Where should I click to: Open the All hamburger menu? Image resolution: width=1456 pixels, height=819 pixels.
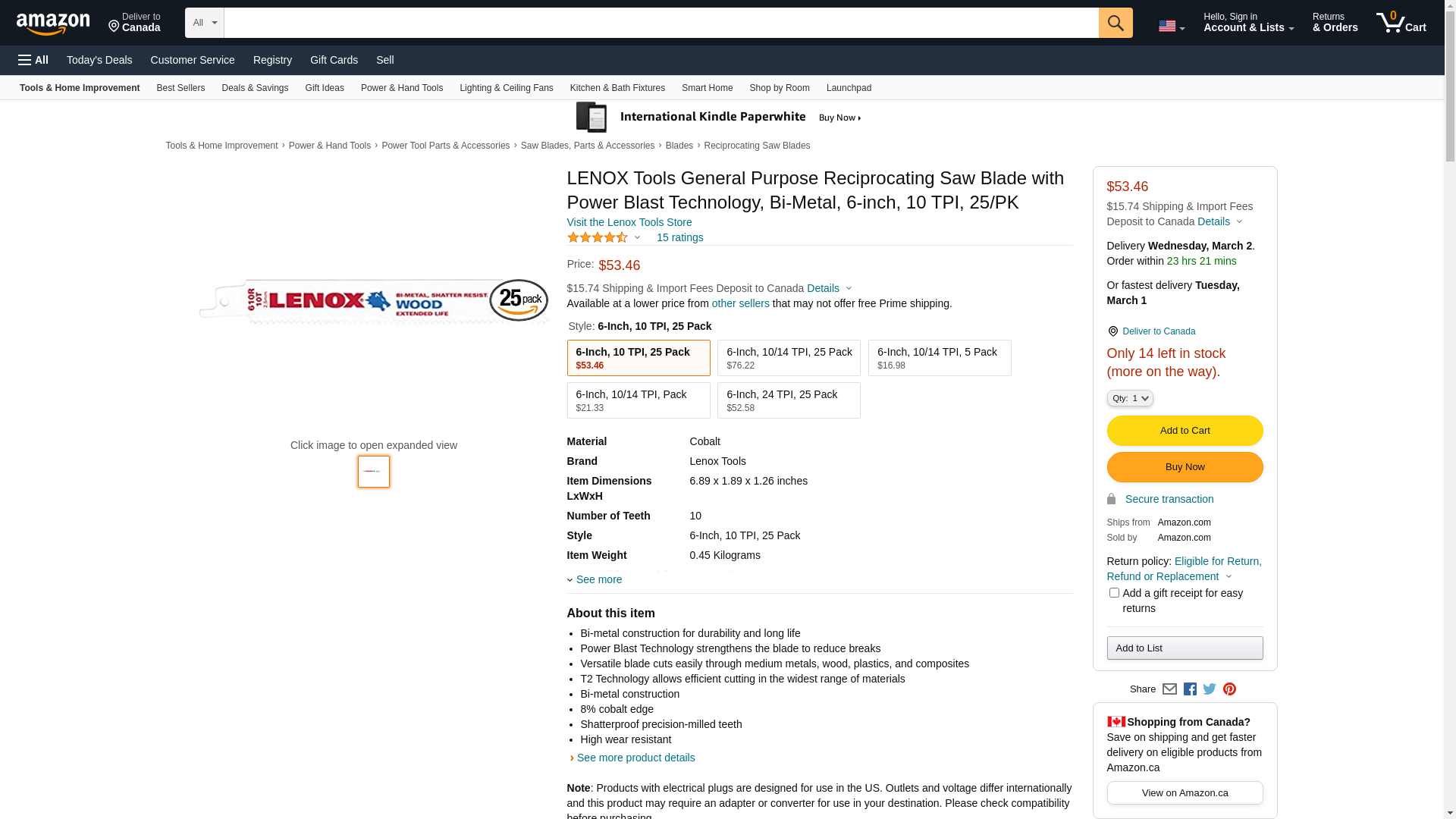point(33,60)
